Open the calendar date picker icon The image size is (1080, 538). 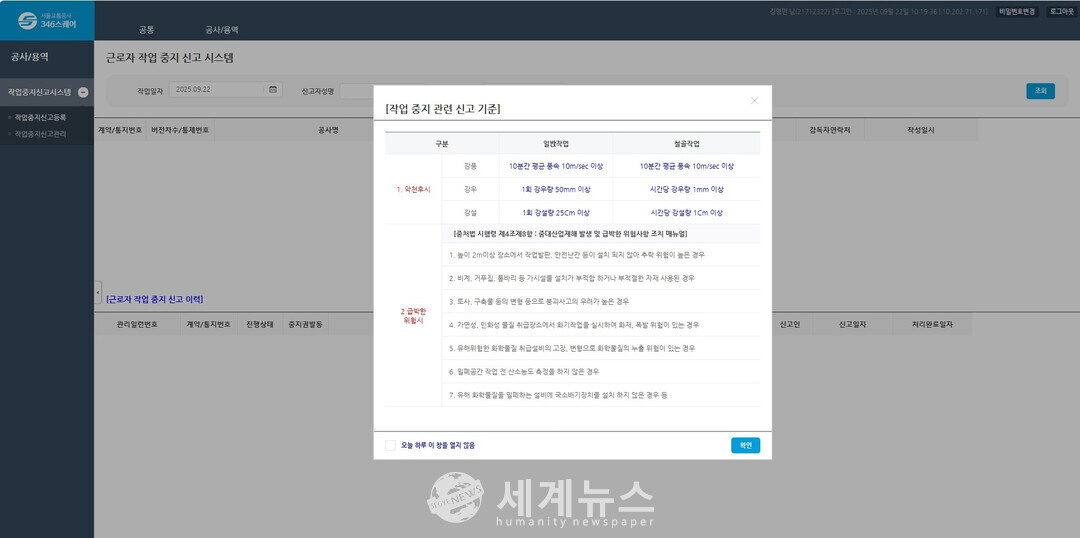pyautogui.click(x=272, y=90)
